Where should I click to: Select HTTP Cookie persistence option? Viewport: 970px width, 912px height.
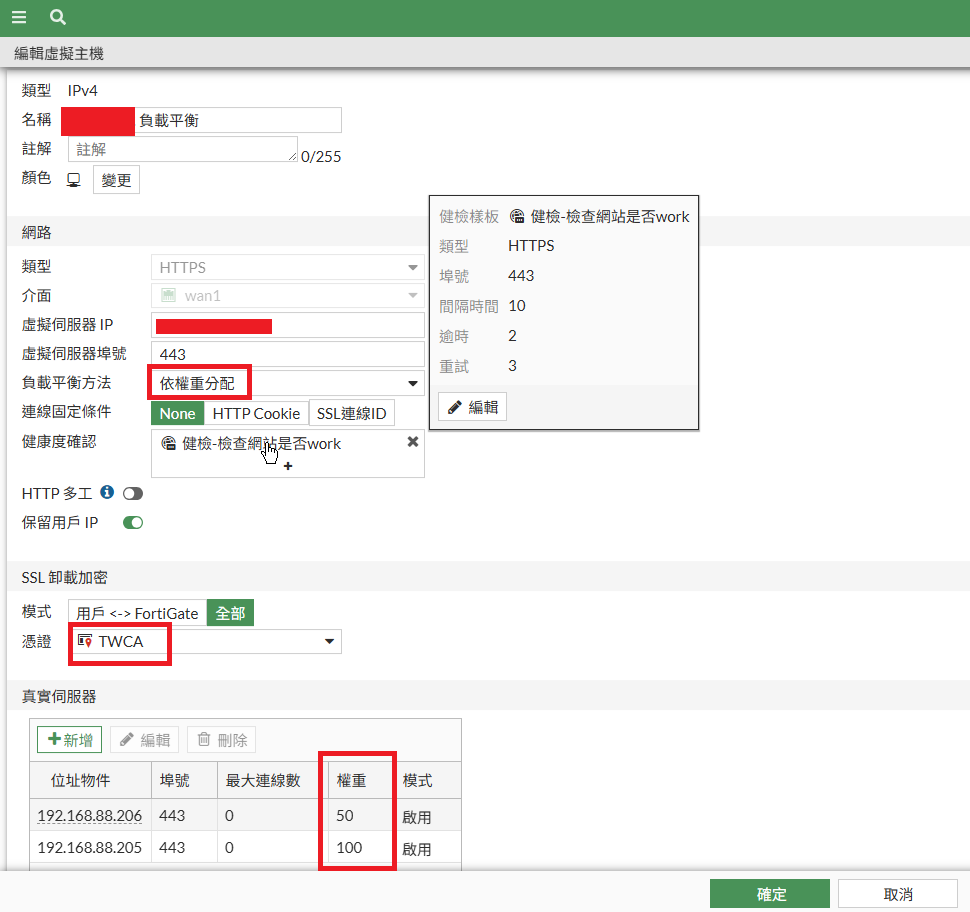click(256, 413)
